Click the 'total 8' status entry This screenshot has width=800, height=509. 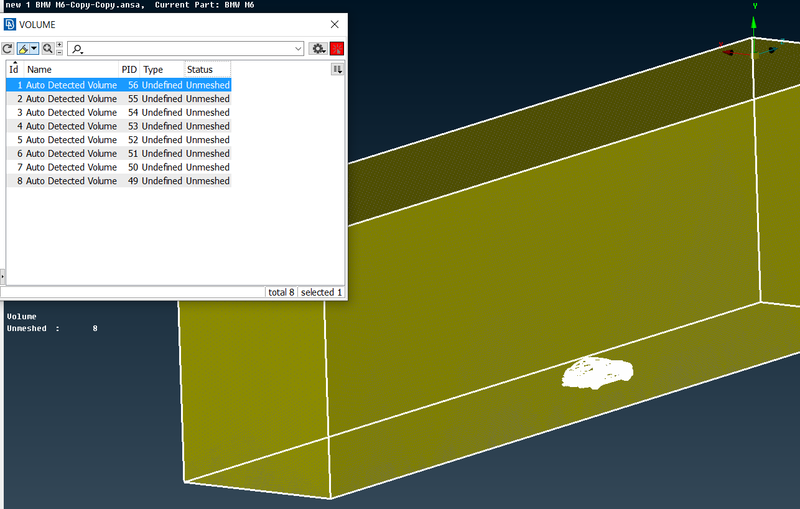click(281, 292)
